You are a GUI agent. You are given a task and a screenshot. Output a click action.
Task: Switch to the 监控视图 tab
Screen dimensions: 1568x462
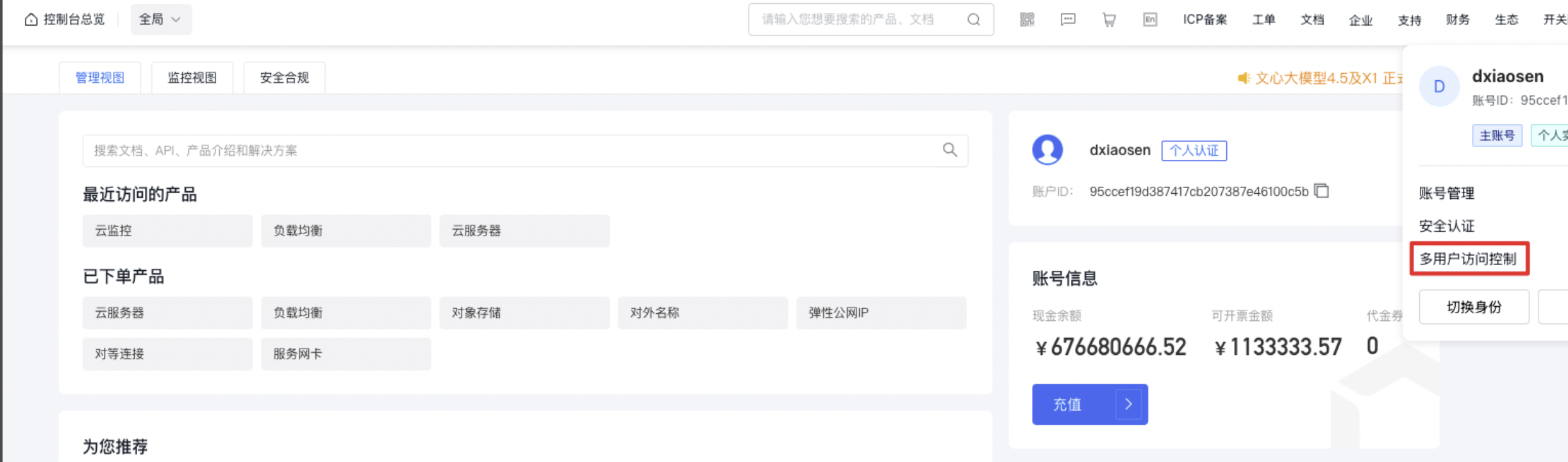point(192,78)
